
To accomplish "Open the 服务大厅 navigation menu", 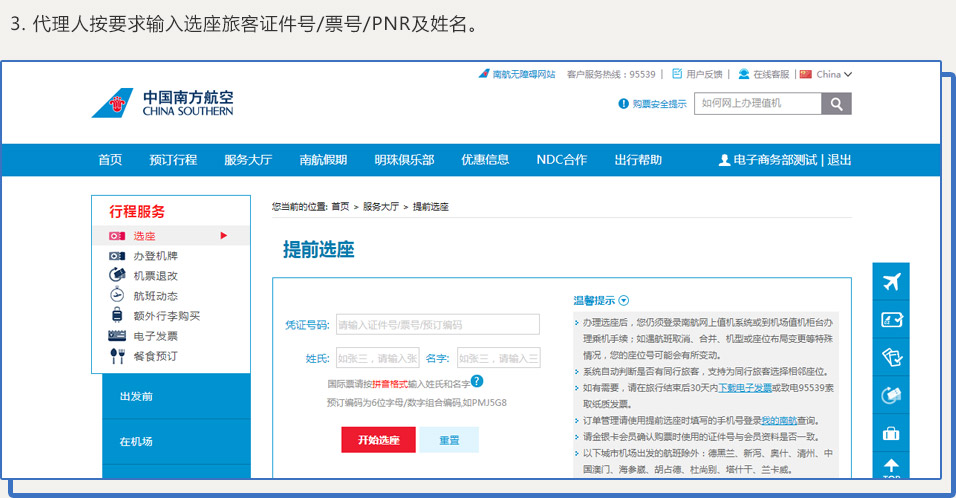I will tap(248, 160).
